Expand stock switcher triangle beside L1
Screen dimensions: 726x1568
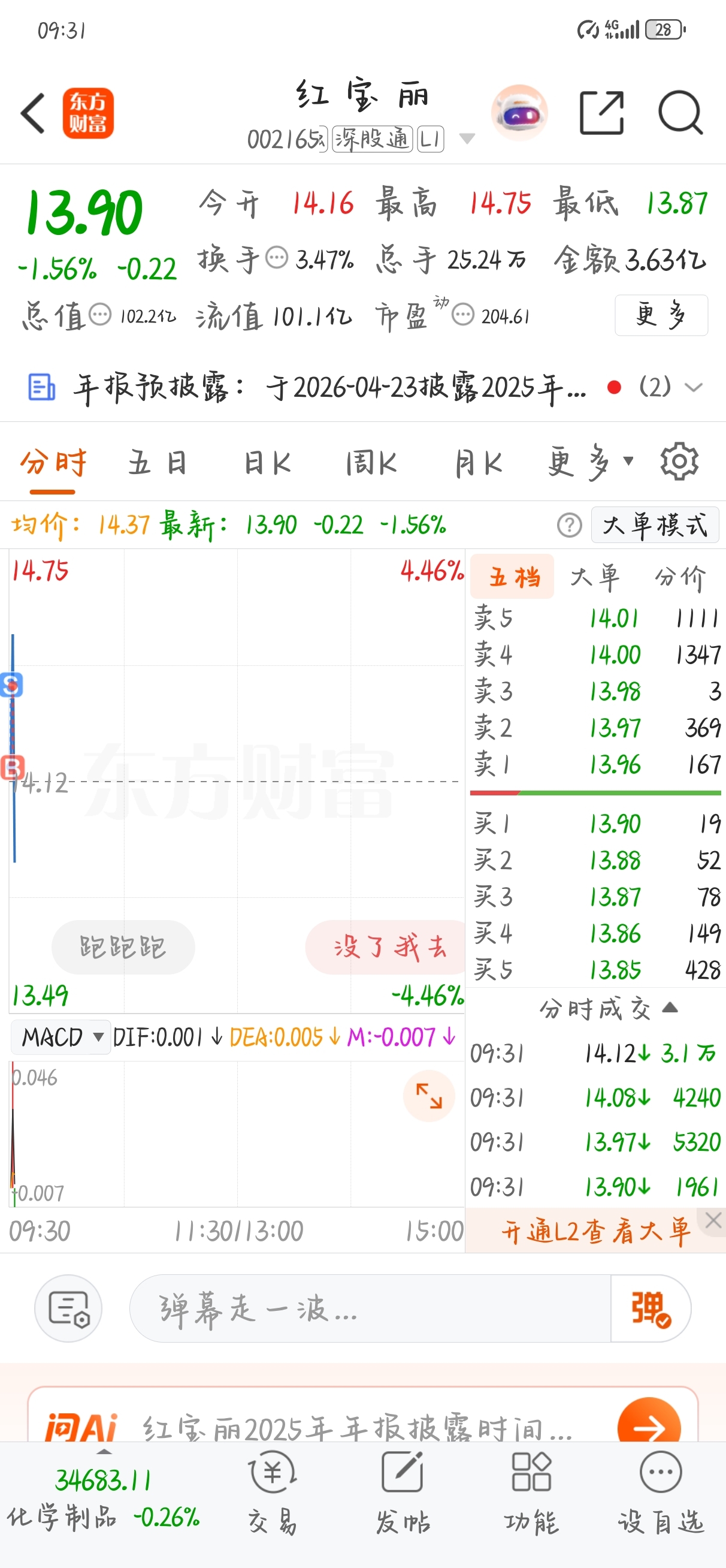click(x=467, y=139)
